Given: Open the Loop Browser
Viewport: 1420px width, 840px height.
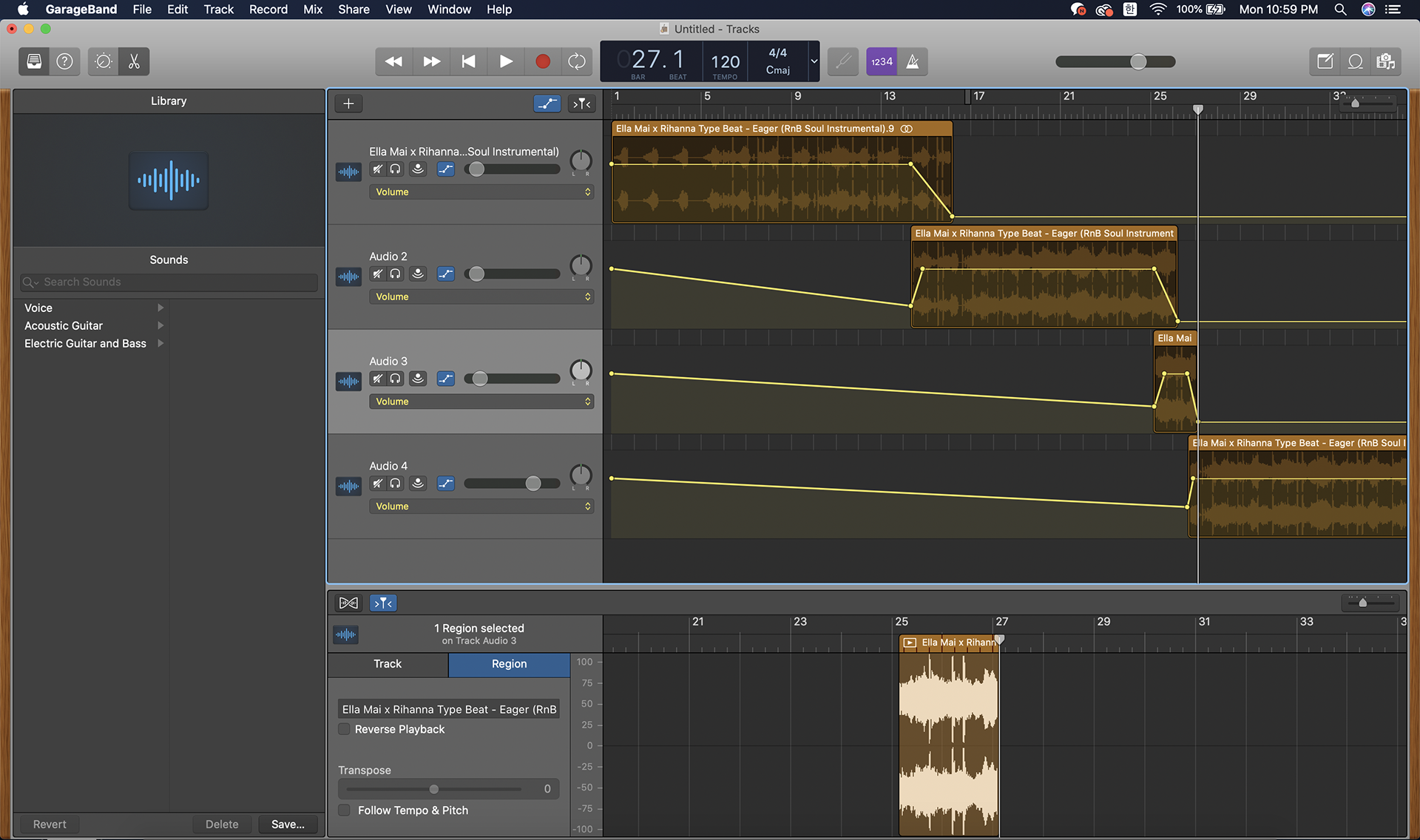Looking at the screenshot, I should pos(1355,61).
